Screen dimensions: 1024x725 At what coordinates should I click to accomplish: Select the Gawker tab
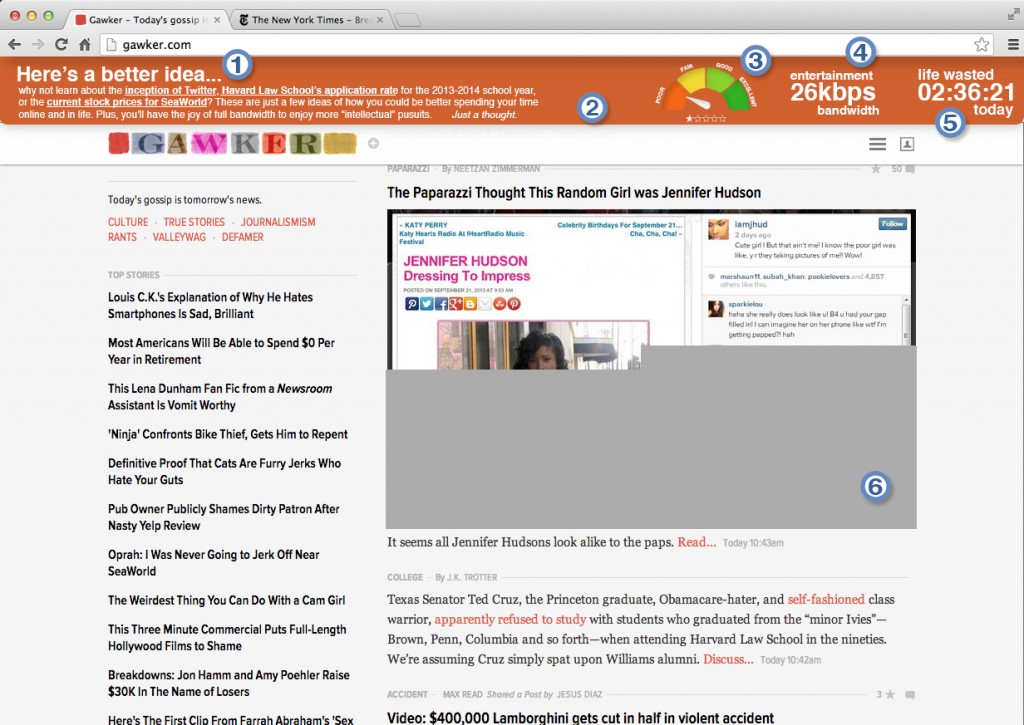147,20
